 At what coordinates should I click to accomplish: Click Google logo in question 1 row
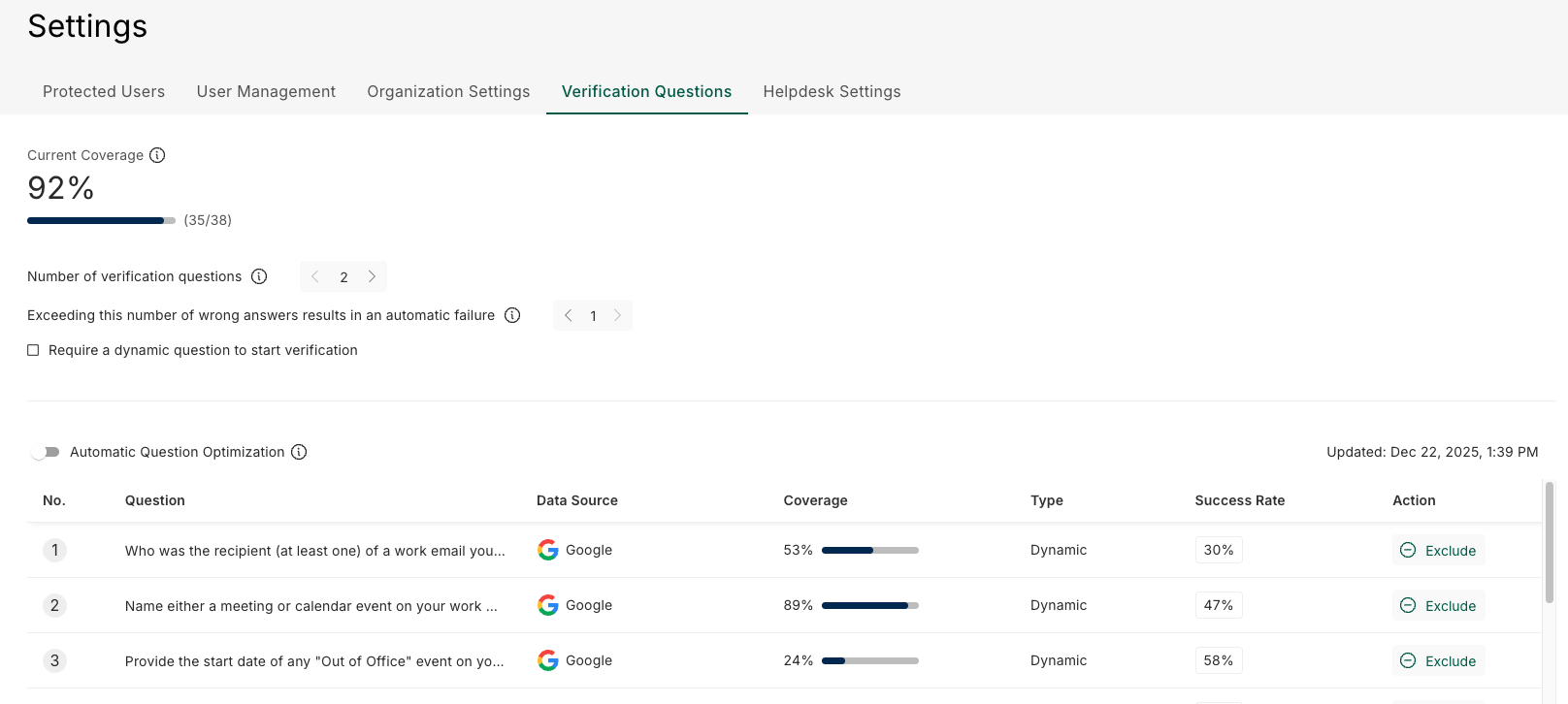pyautogui.click(x=548, y=550)
